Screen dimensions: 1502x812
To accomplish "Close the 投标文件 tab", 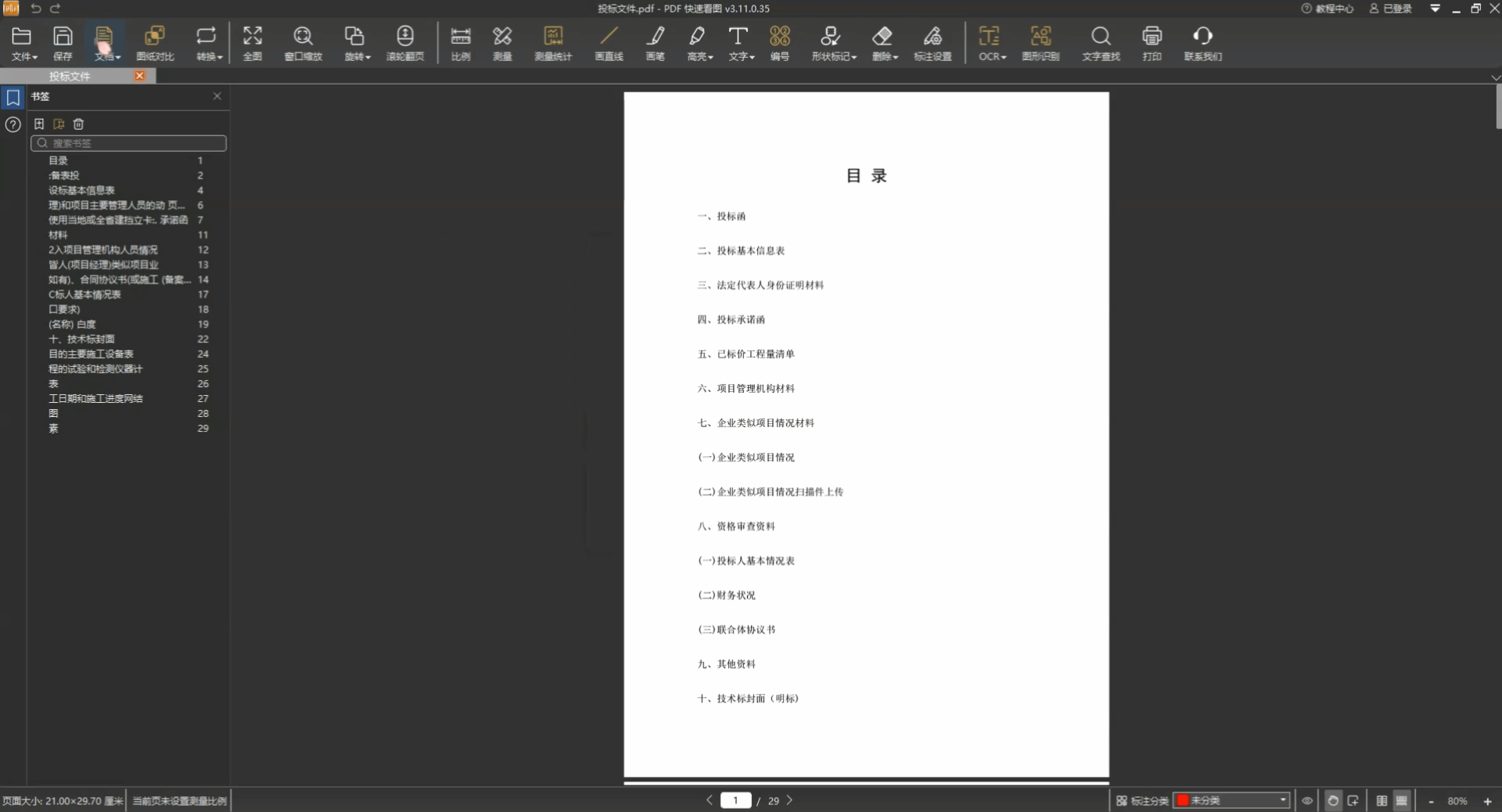I will [x=139, y=76].
